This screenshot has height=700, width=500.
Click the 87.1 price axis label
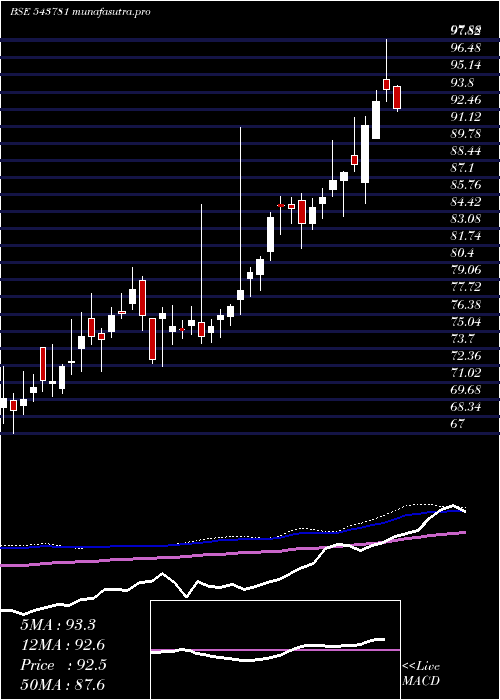pos(462,167)
